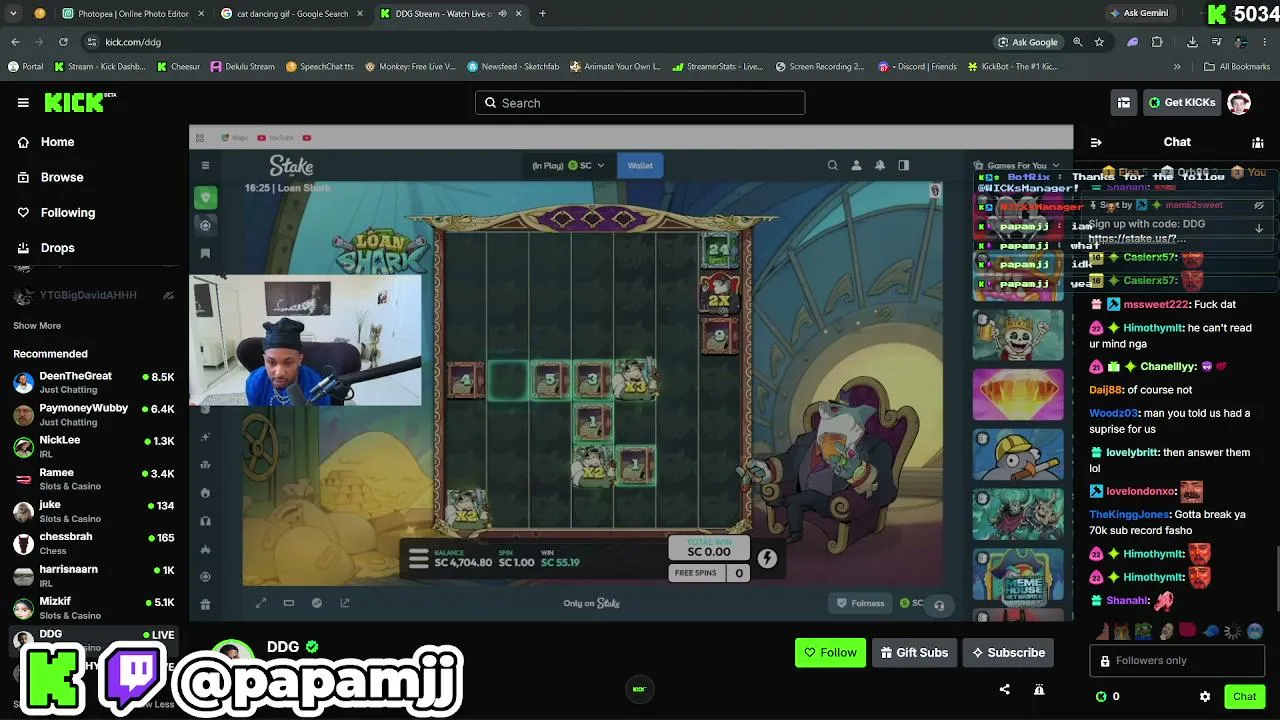The height and width of the screenshot is (720, 1280).
Task: Share the stream using the share icon
Action: coord(1005,689)
